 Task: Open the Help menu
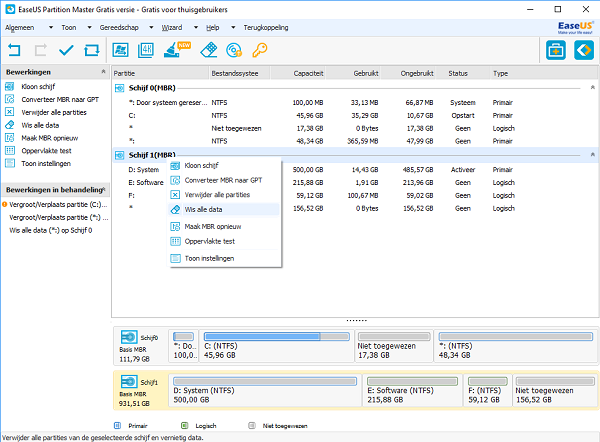pyautogui.click(x=213, y=28)
